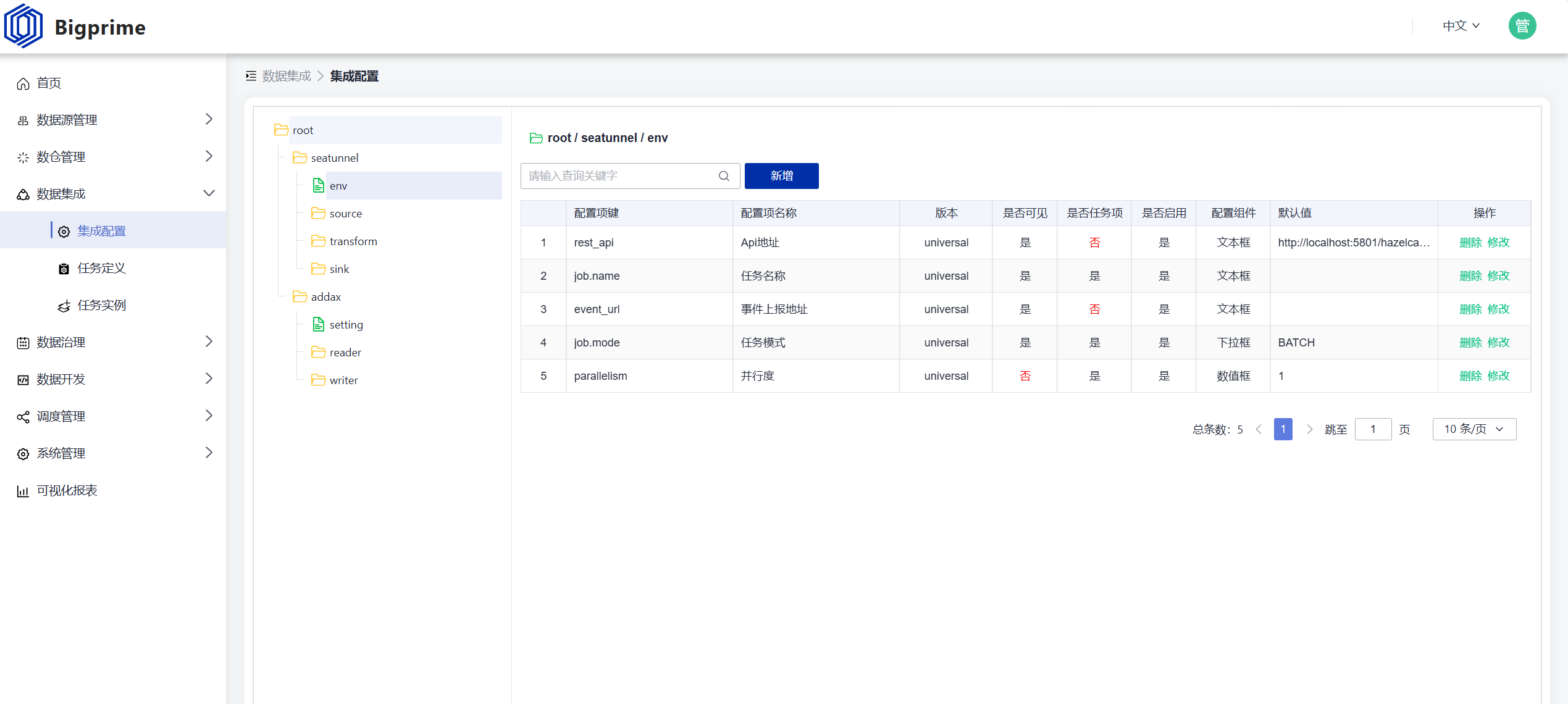Viewport: 1568px width, 704px height.
Task: Click the 配置项键 column header
Action: (x=649, y=213)
